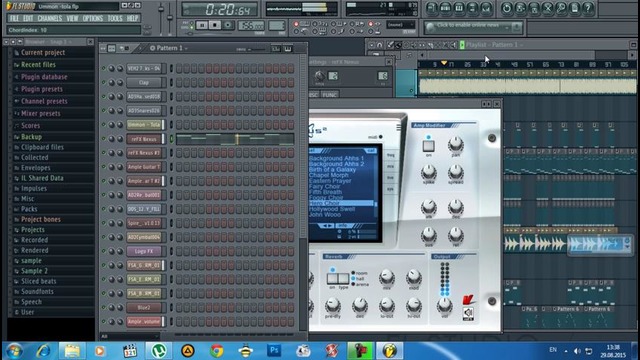Select the hall reverb type radio
The height and width of the screenshot is (360, 640).
[x=353, y=279]
